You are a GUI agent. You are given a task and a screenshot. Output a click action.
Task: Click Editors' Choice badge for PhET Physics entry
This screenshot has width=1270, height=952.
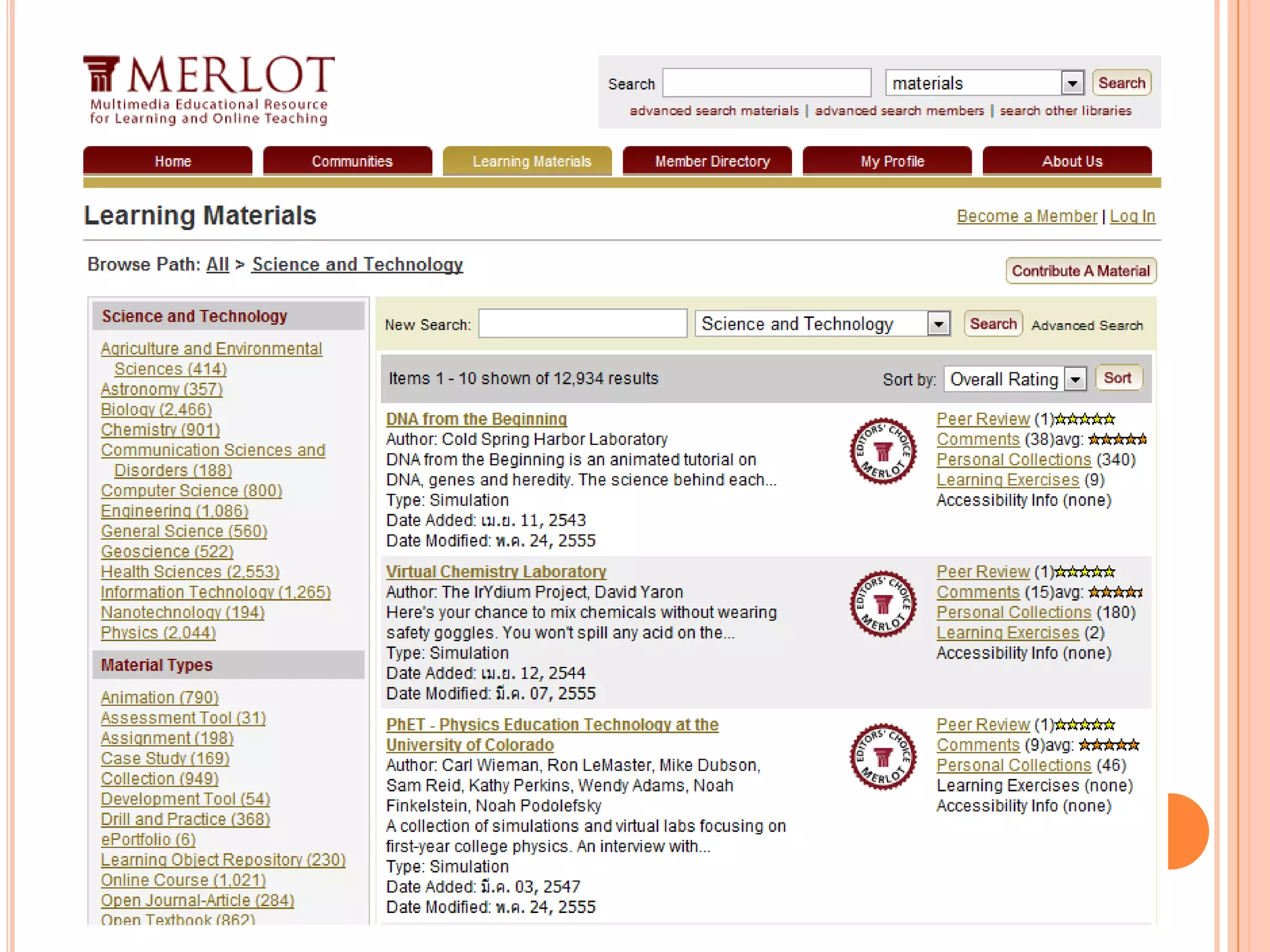click(882, 756)
